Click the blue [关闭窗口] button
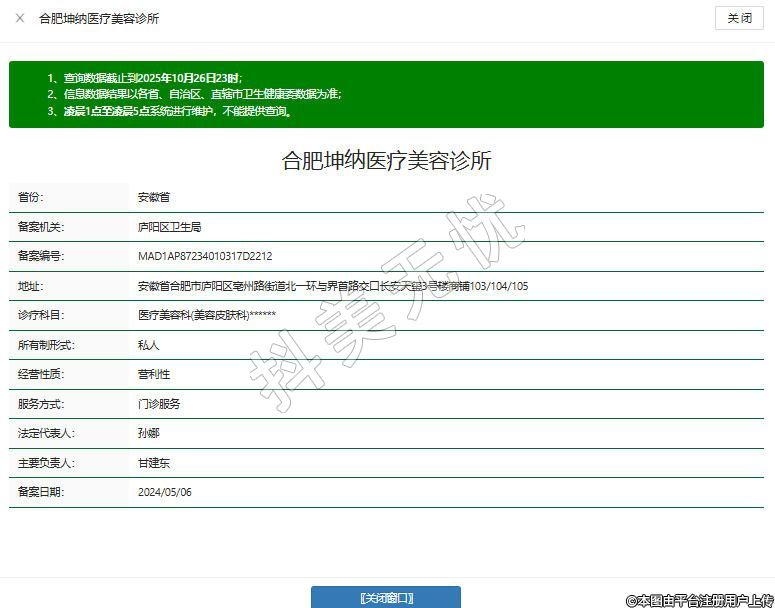775x608 pixels. (385, 597)
